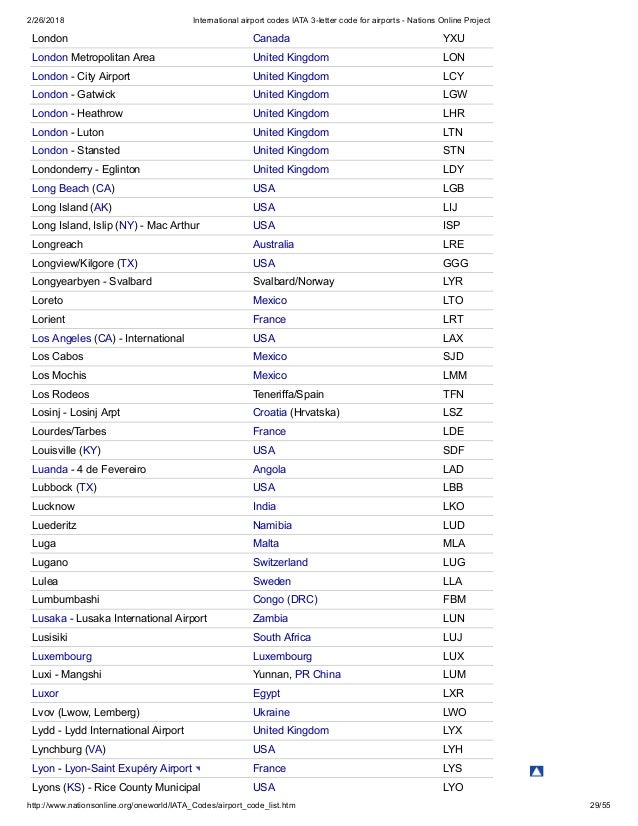Image resolution: width=638 pixels, height=826 pixels.
Task: Click the Ukraine country link
Action: 271,712
